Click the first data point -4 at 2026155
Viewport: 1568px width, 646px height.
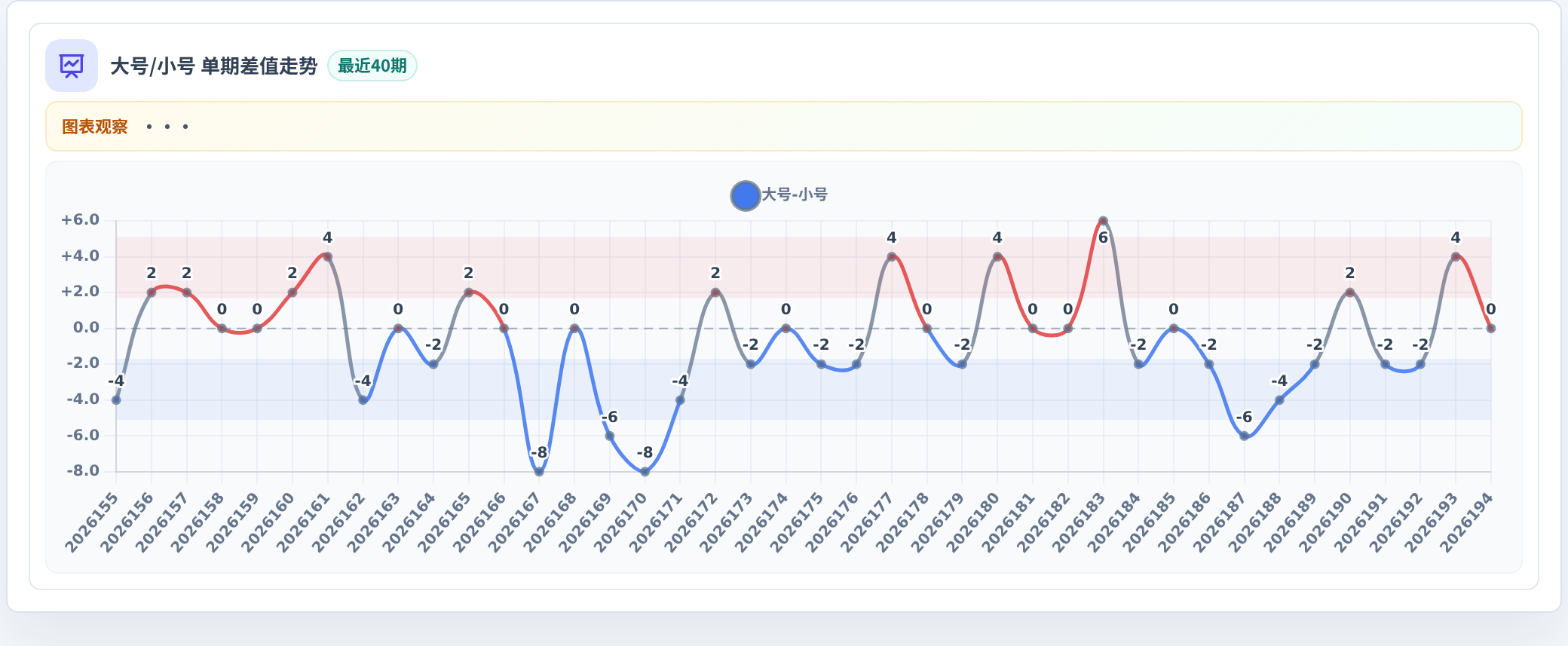116,400
